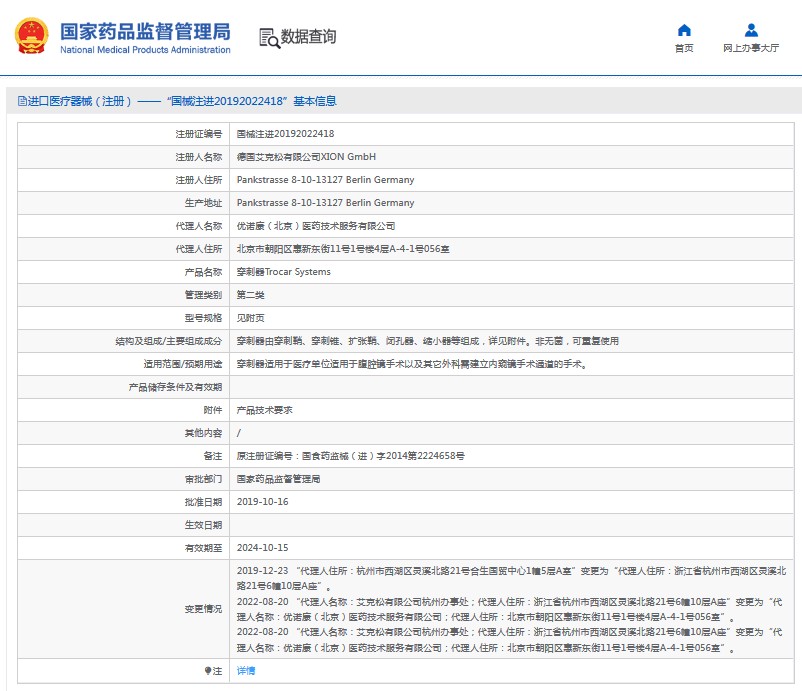Click the 其他内容 row label

coord(204,433)
